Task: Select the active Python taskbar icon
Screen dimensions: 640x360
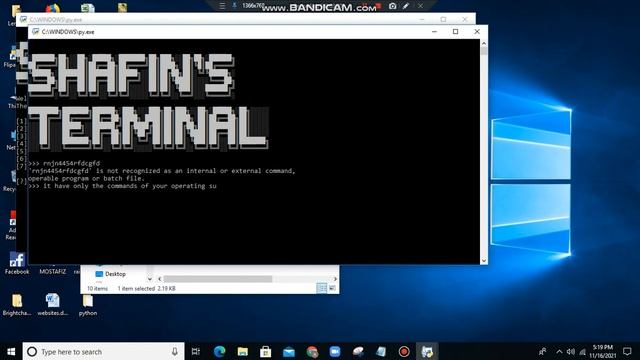Action: coord(427,351)
